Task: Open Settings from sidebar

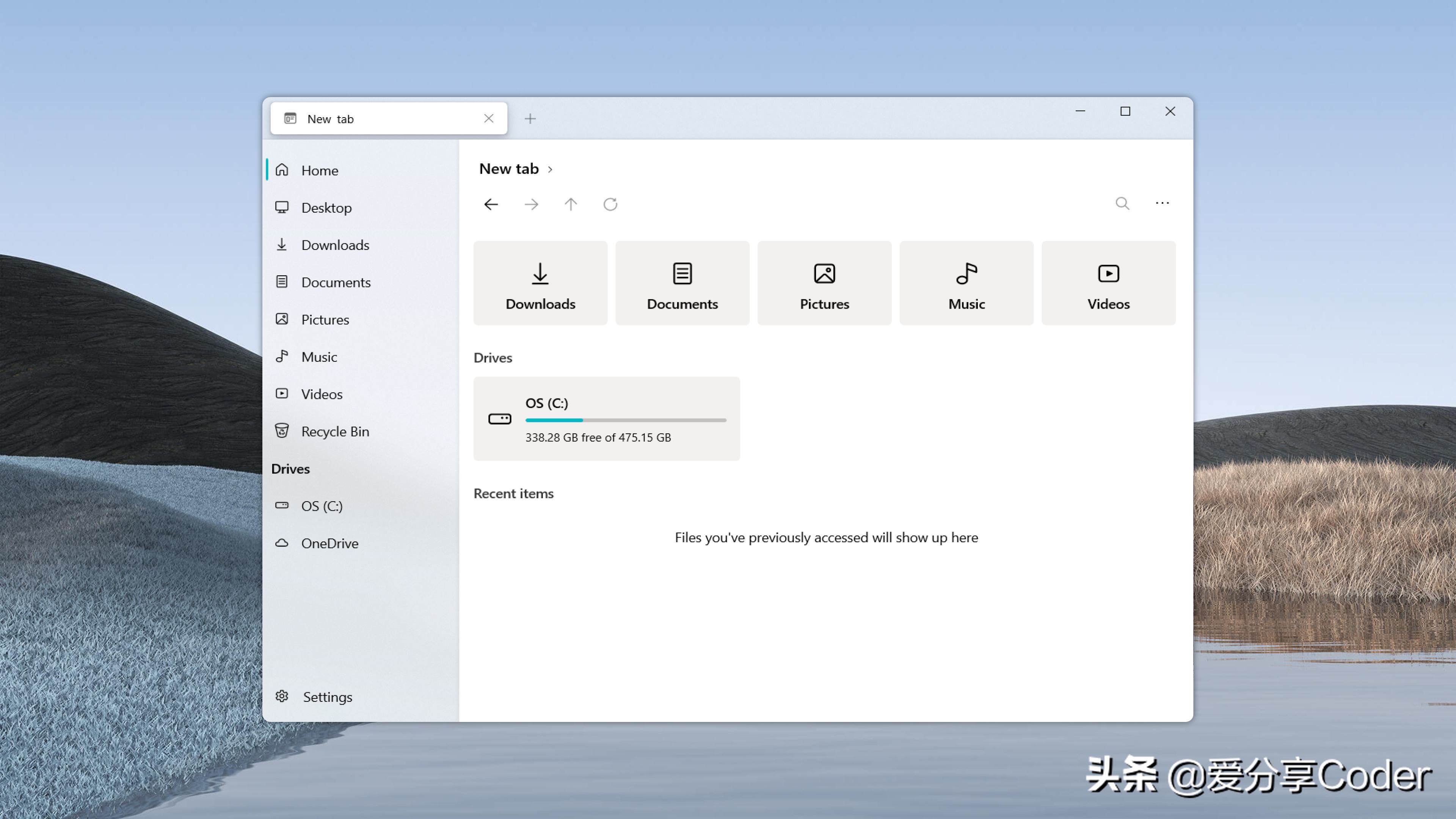Action: click(327, 696)
